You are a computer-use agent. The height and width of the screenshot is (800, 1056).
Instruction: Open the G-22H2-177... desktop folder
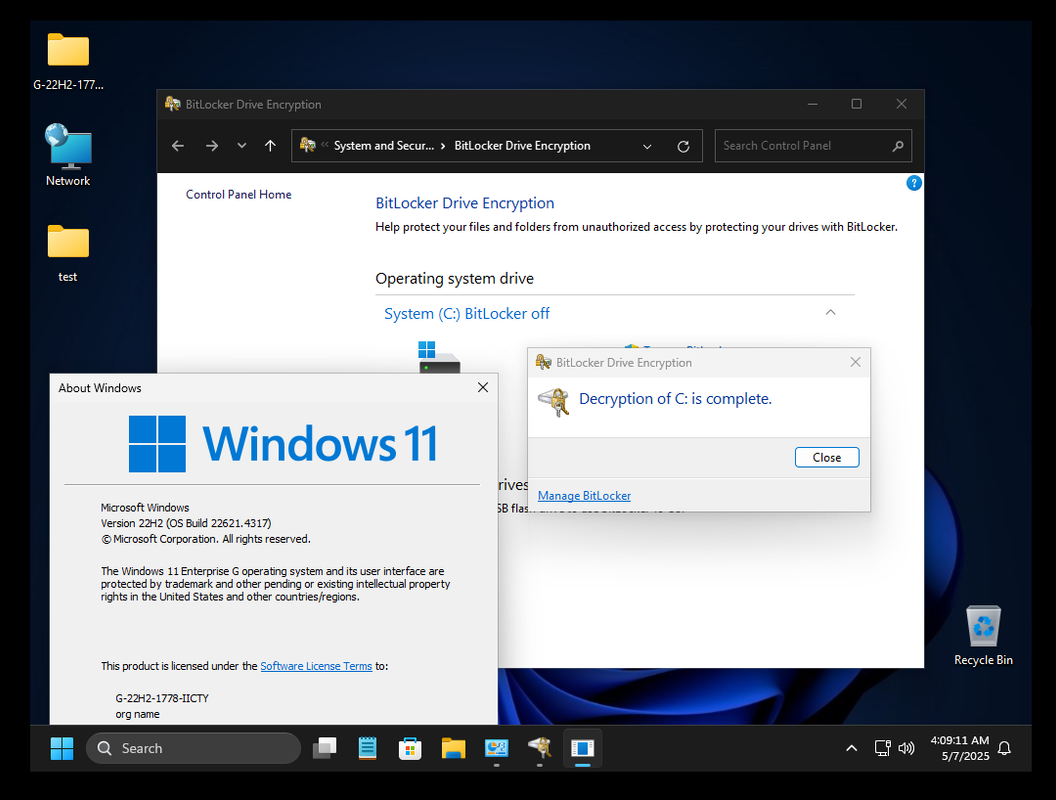[x=68, y=61]
